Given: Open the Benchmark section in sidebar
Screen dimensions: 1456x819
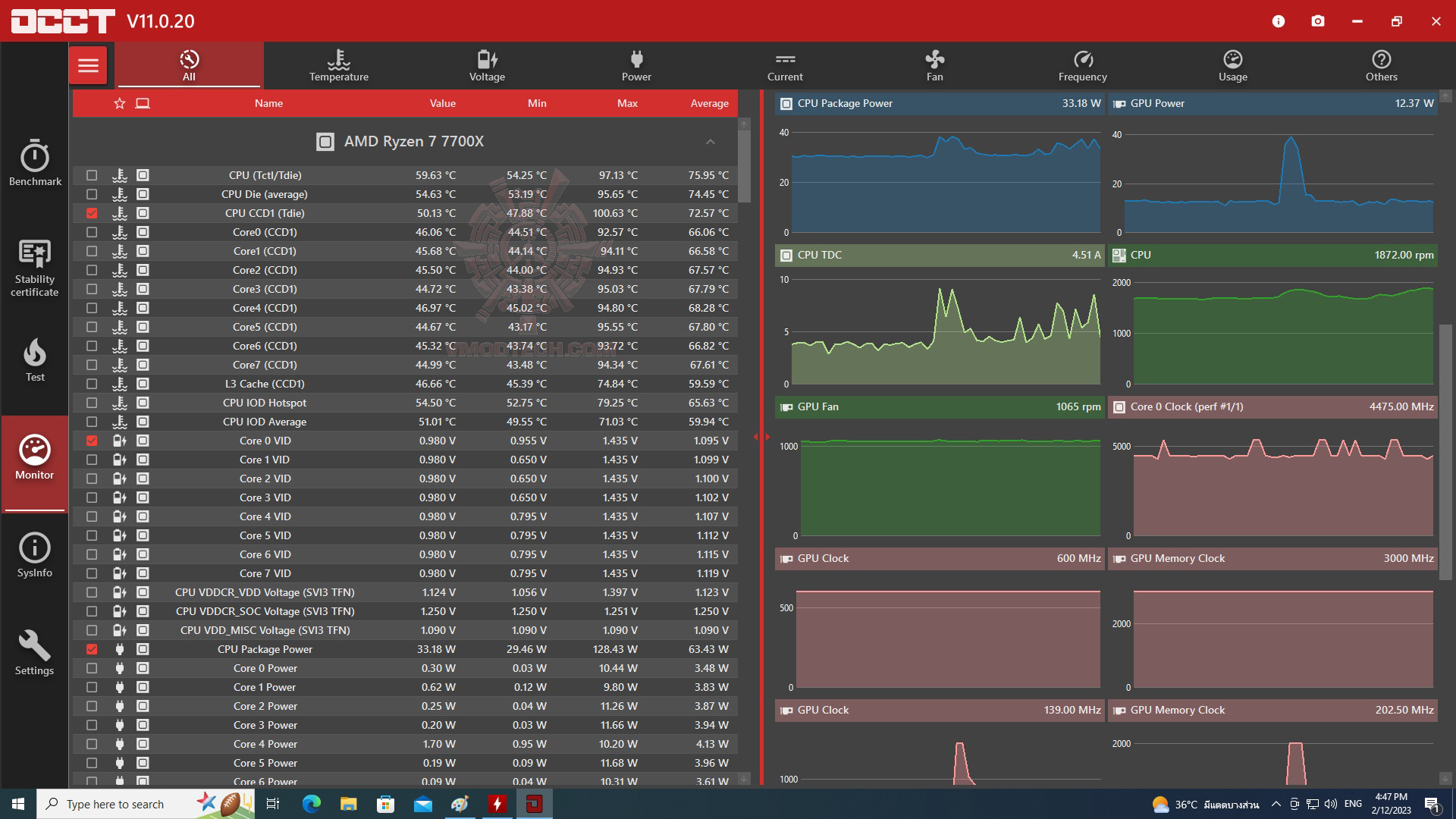Looking at the screenshot, I should 35,162.
